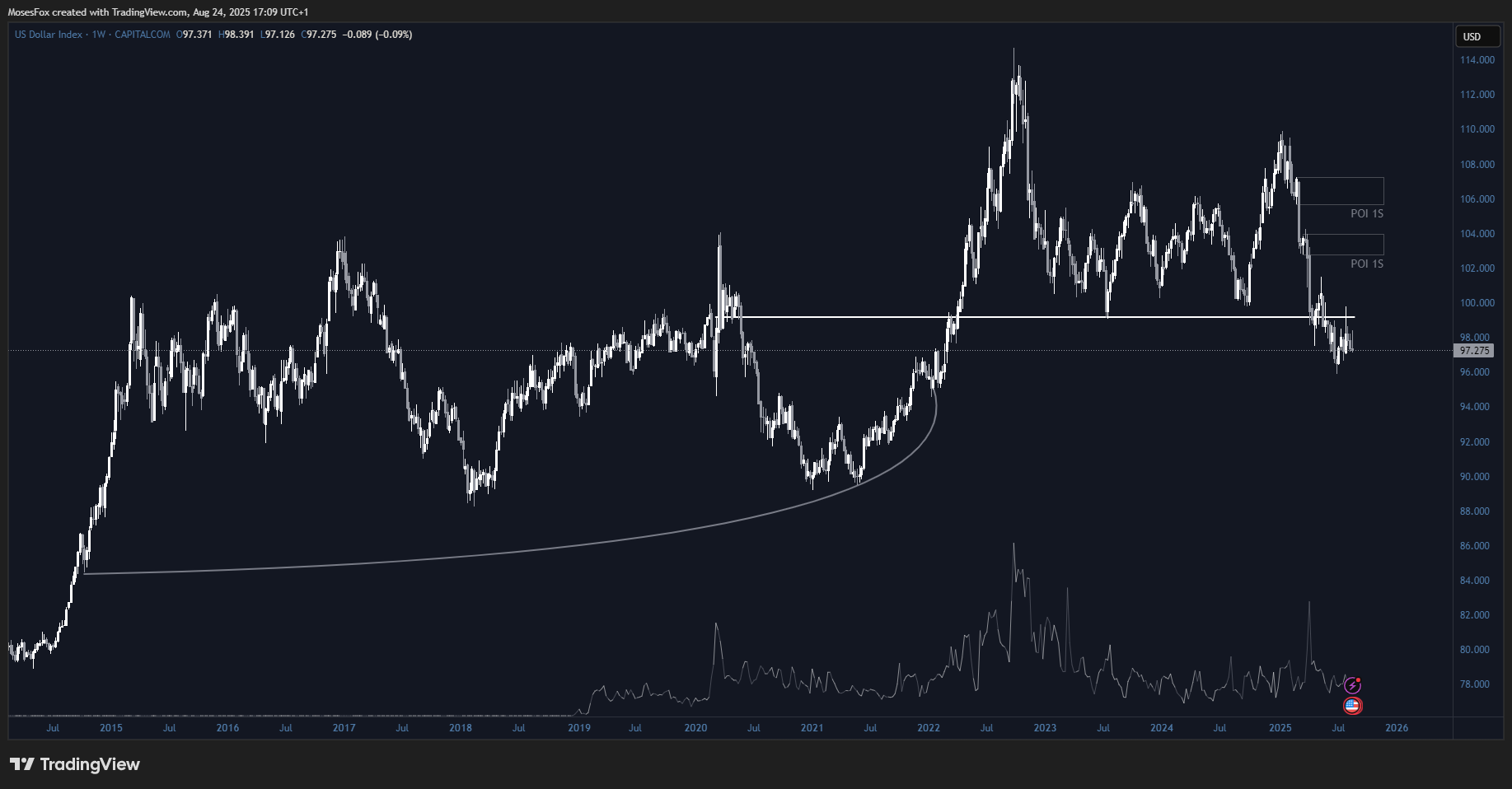Click the 114.000 price scale label
1512x789 pixels.
click(1477, 60)
